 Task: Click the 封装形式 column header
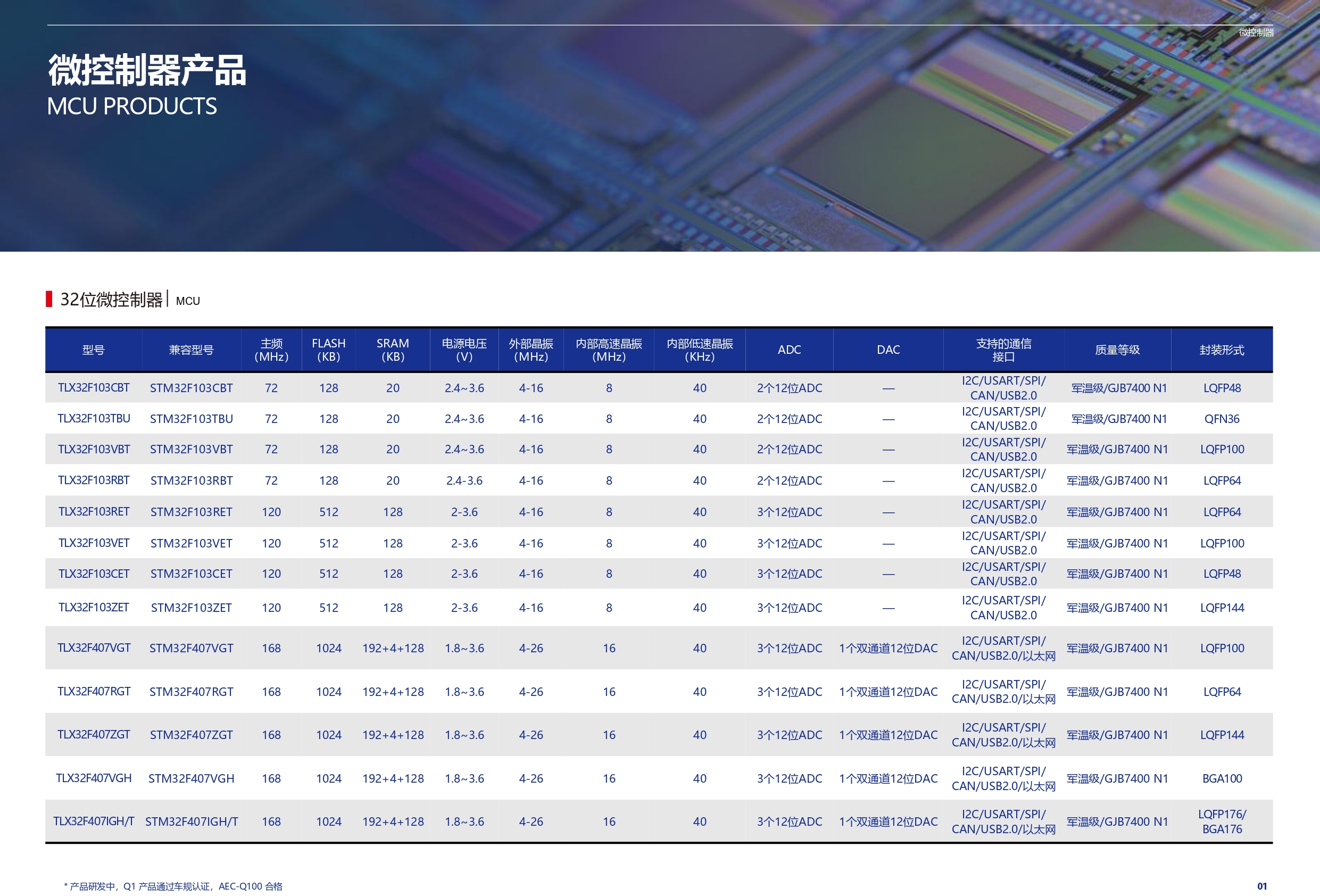pyautogui.click(x=1221, y=350)
